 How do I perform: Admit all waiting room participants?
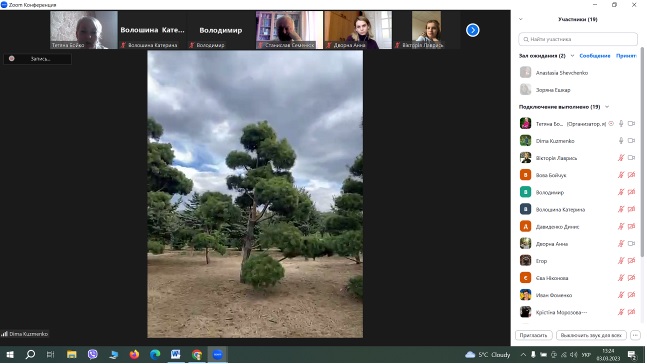[626, 56]
